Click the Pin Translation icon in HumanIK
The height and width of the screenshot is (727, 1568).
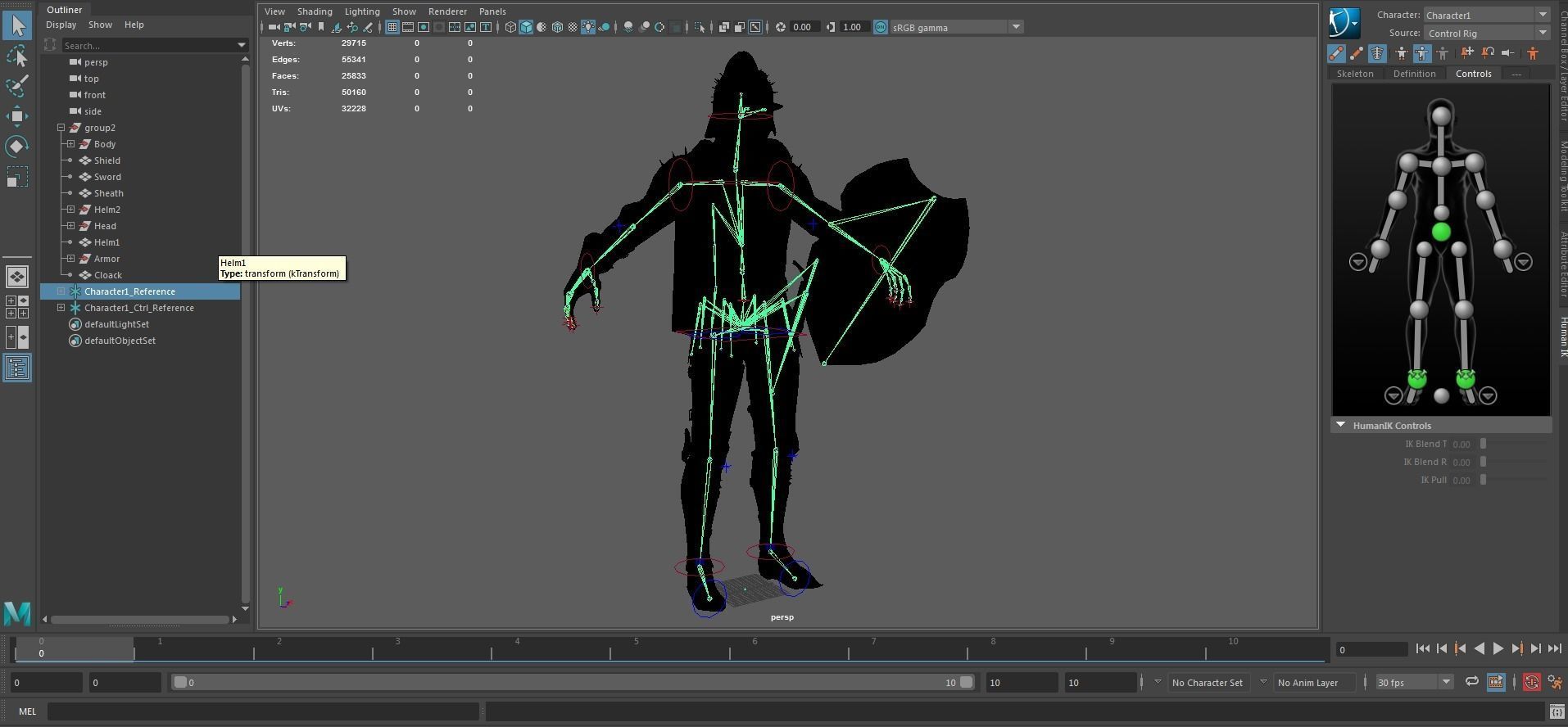(x=1466, y=53)
